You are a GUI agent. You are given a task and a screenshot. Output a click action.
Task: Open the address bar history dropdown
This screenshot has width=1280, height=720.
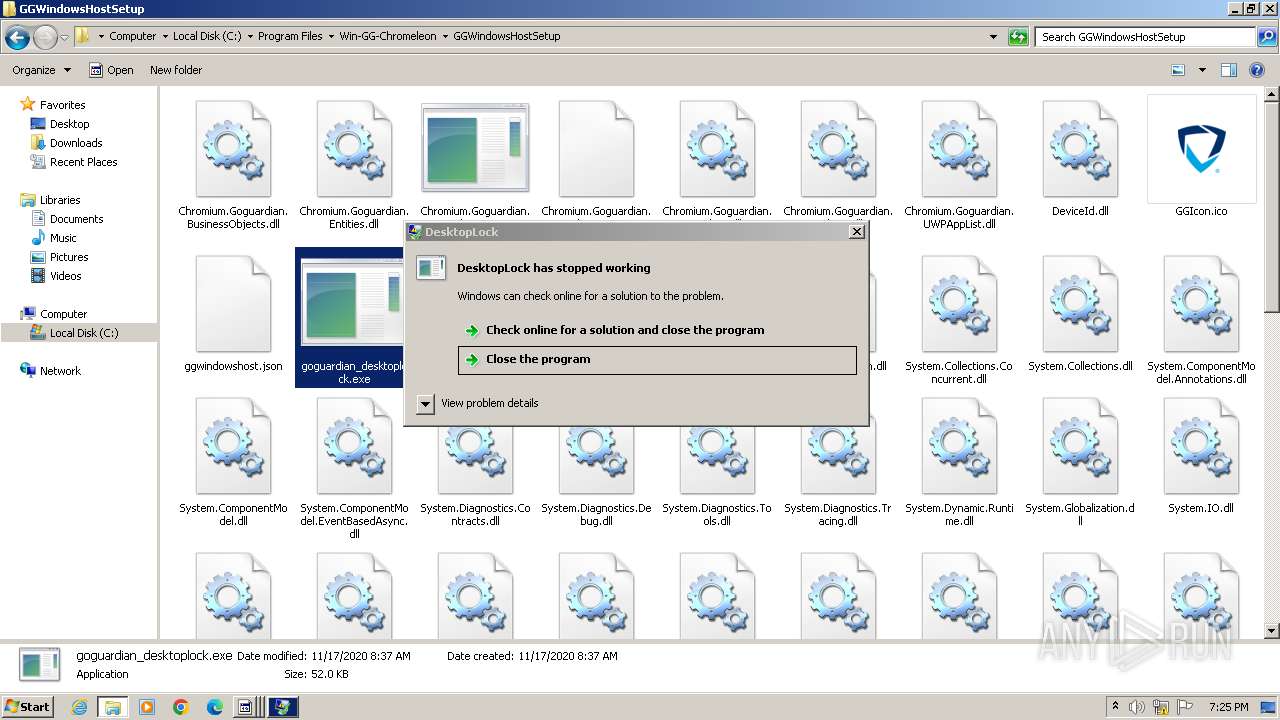click(993, 37)
